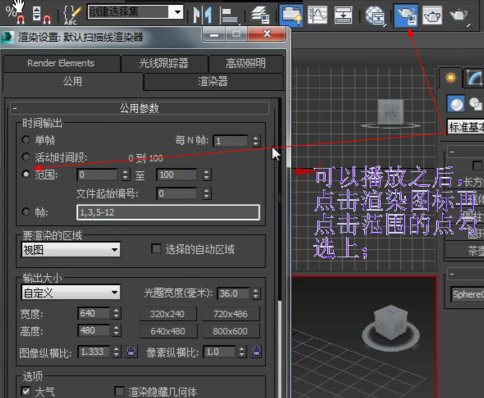
Task: Open Standard Primitives dropdown in command panel
Action: point(465,127)
